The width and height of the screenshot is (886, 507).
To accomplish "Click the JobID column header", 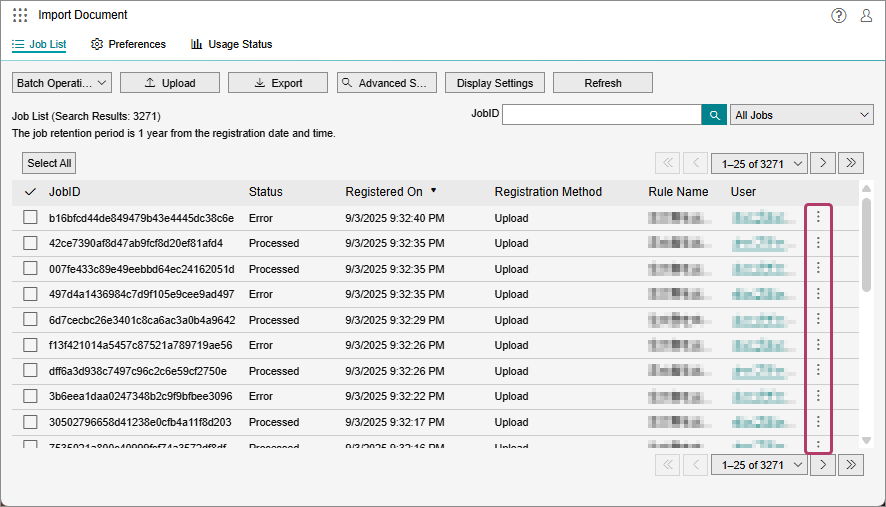I will [64, 192].
